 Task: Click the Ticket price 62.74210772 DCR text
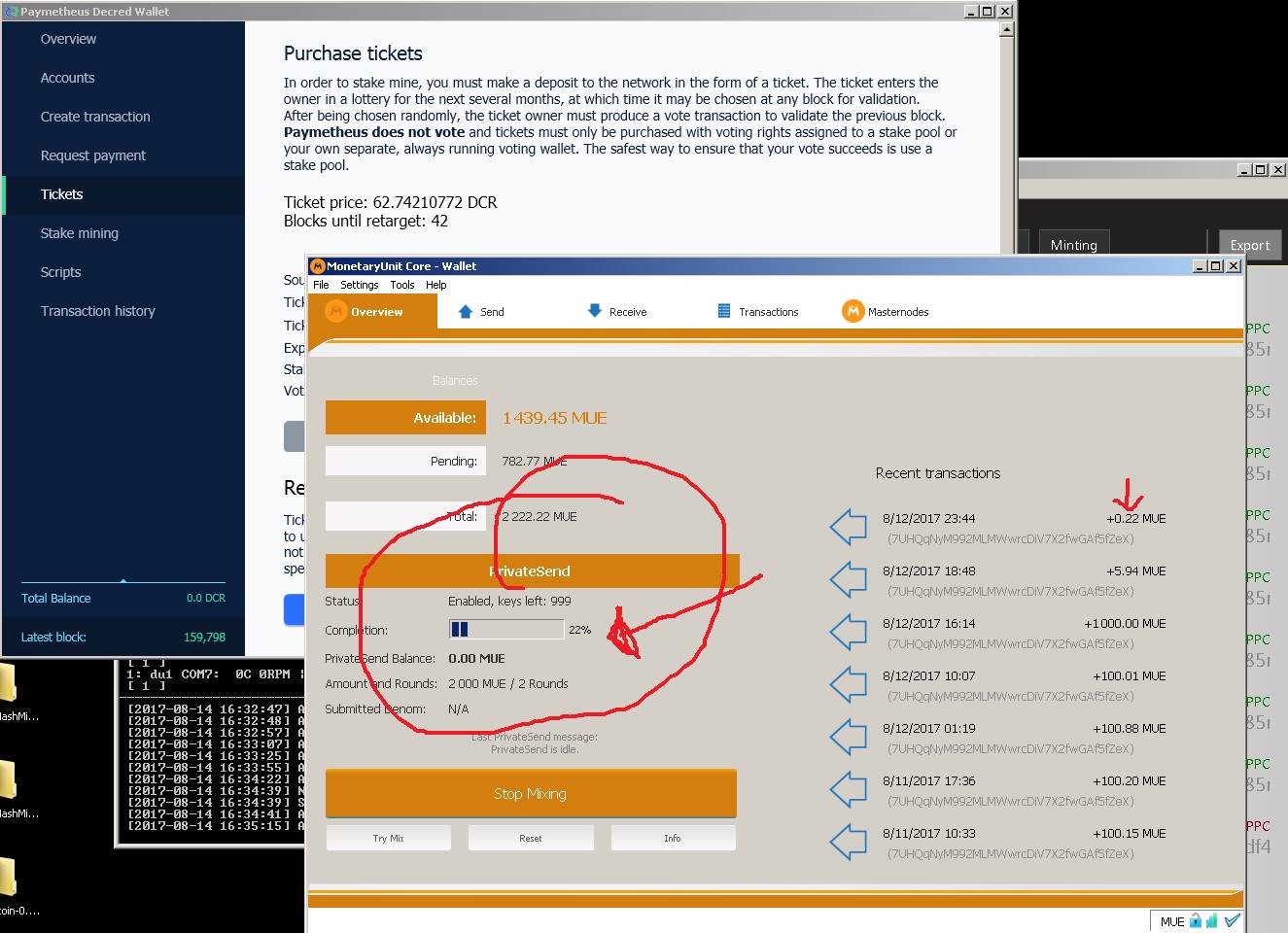coord(391,202)
